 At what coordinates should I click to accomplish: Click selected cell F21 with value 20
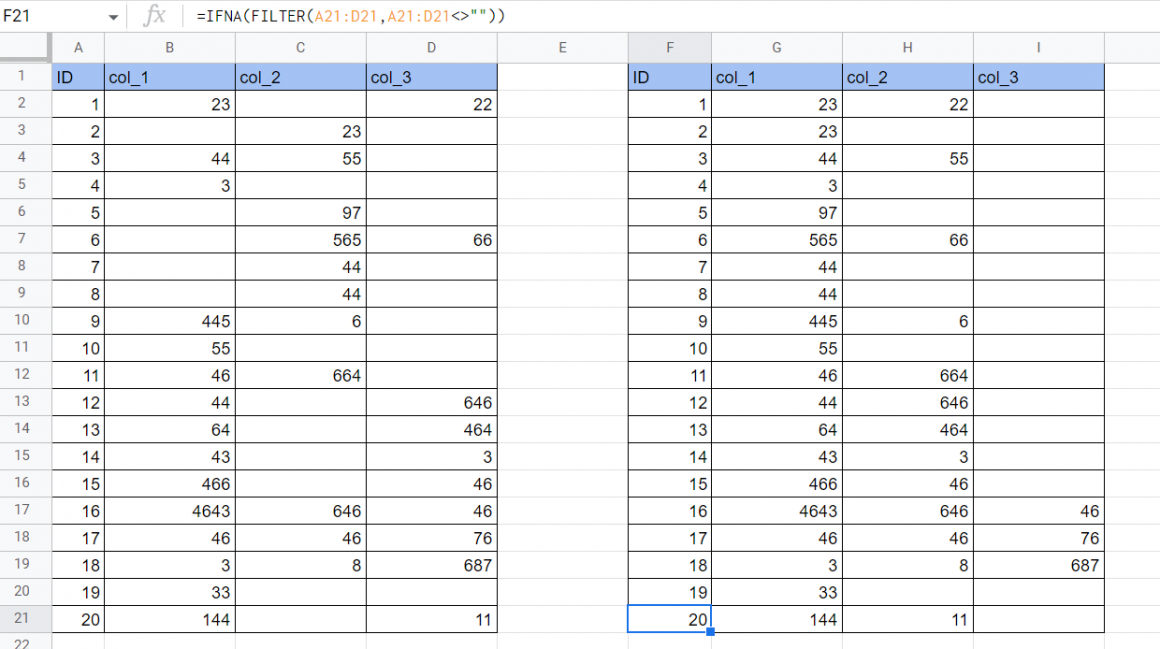pos(670,619)
